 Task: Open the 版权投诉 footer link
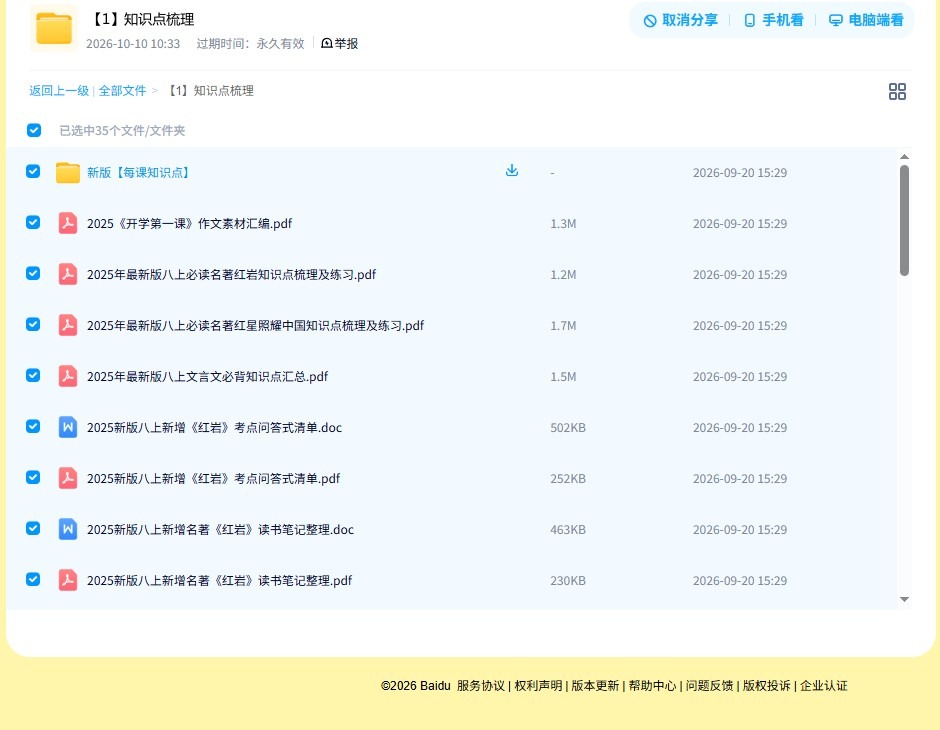coord(767,686)
